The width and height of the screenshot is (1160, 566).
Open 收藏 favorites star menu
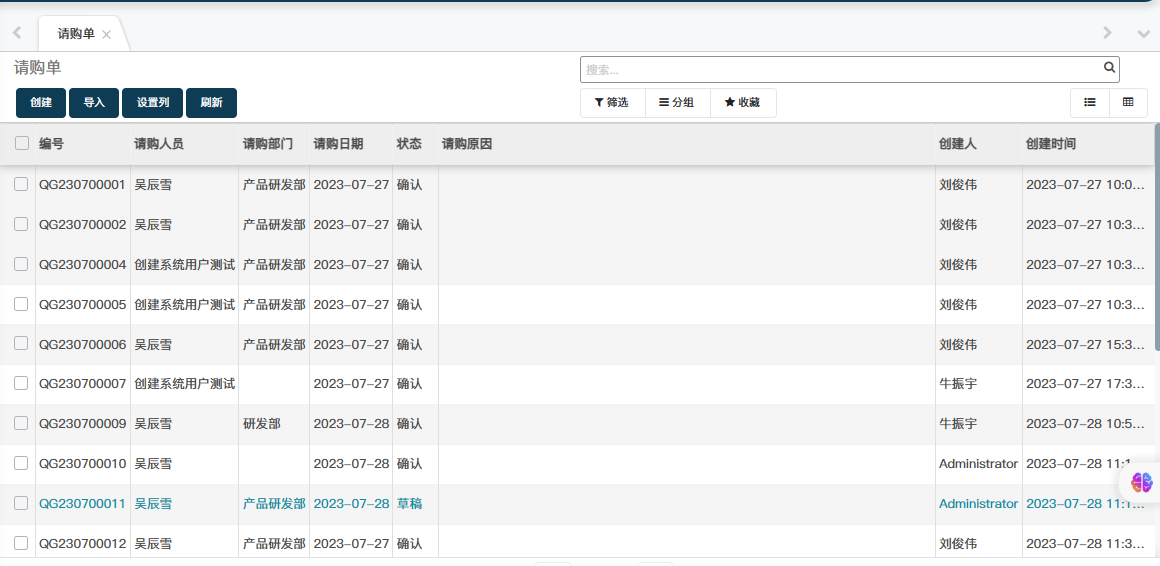point(742,102)
